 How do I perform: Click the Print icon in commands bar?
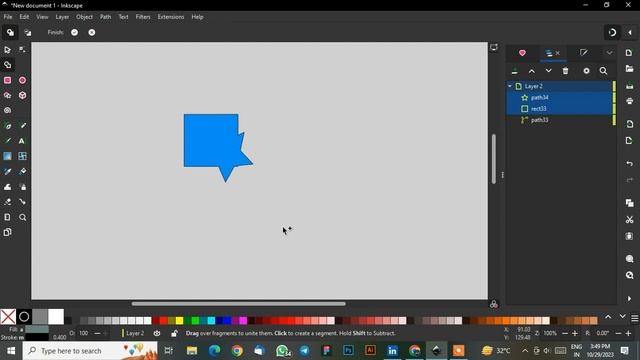click(629, 101)
